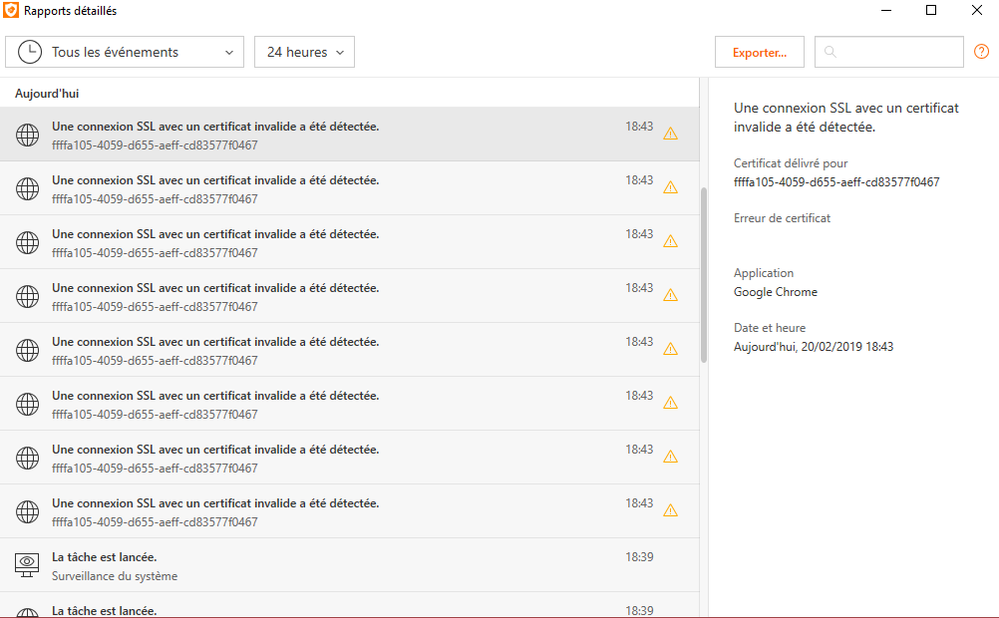The width and height of the screenshot is (999, 618).
Task: Click the globe icon of the second SSL event
Action: (28, 188)
